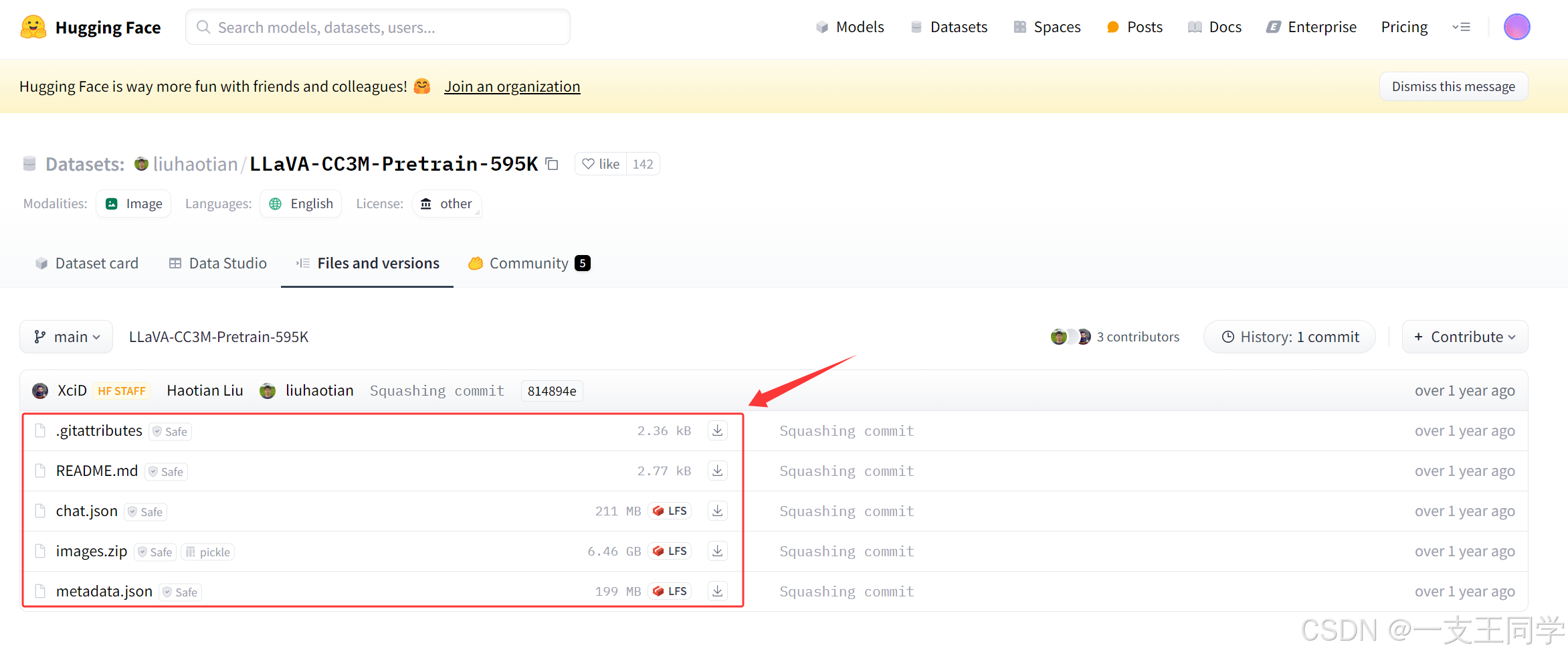This screenshot has height=656, width=1568.
Task: Click the Safe badge next to images.zip
Action: (155, 552)
